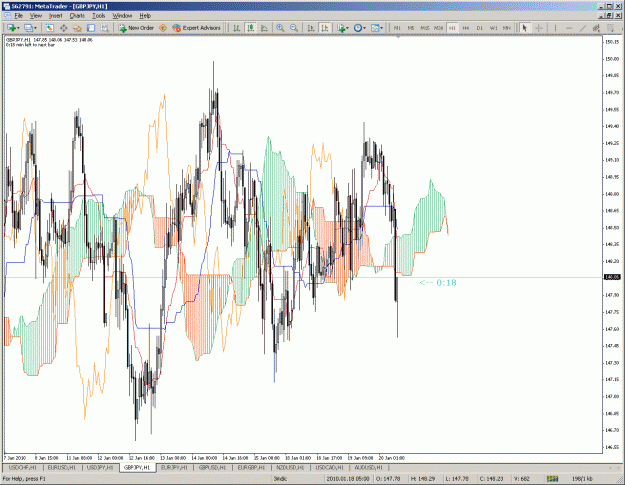
Task: Click the New Chart icon
Action: click(11, 28)
